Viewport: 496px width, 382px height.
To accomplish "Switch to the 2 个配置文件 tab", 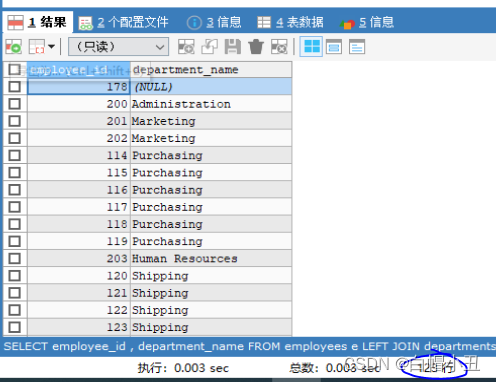I will coord(123,23).
